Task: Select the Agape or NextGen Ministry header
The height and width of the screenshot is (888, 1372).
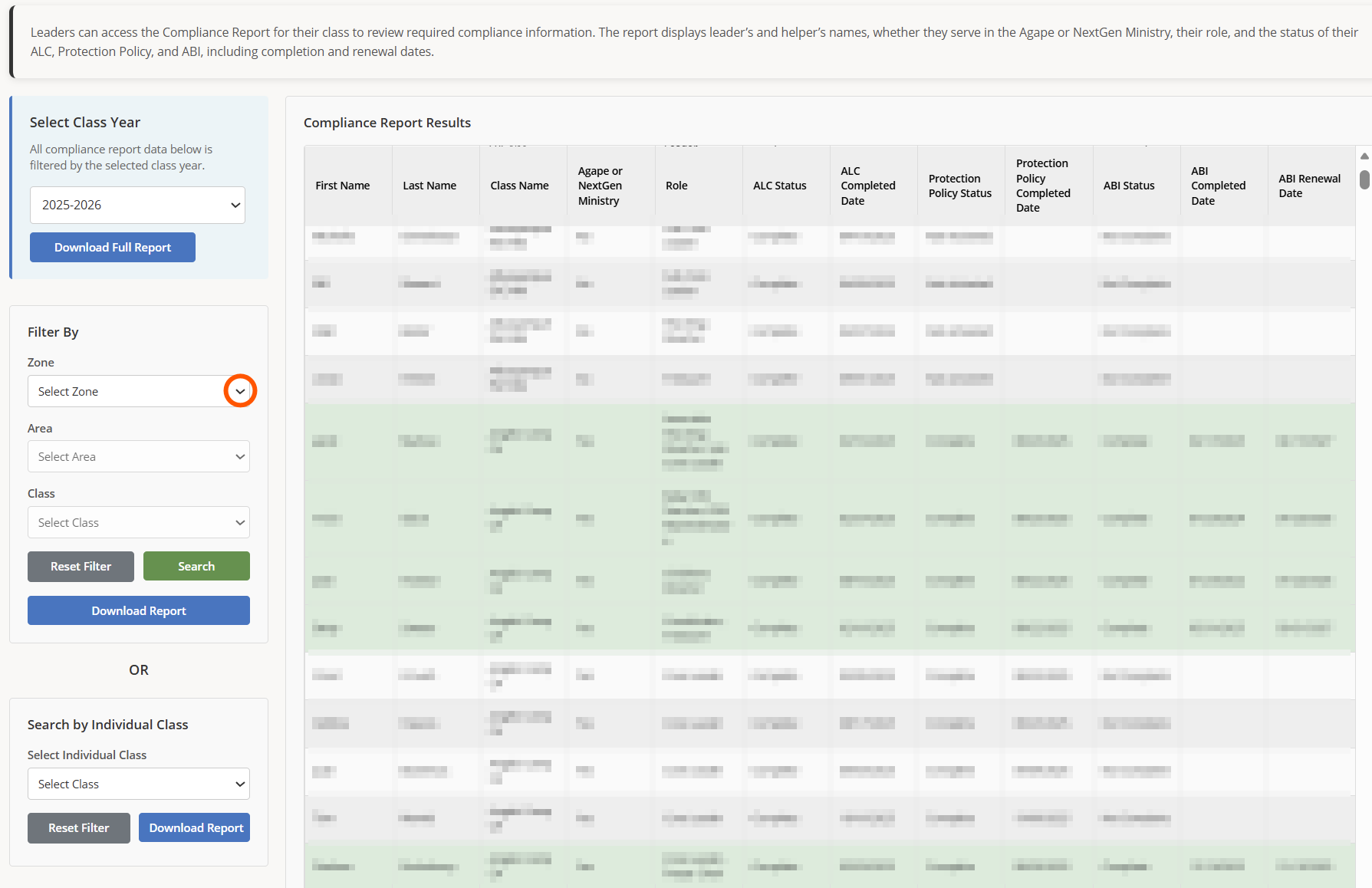Action: point(600,186)
